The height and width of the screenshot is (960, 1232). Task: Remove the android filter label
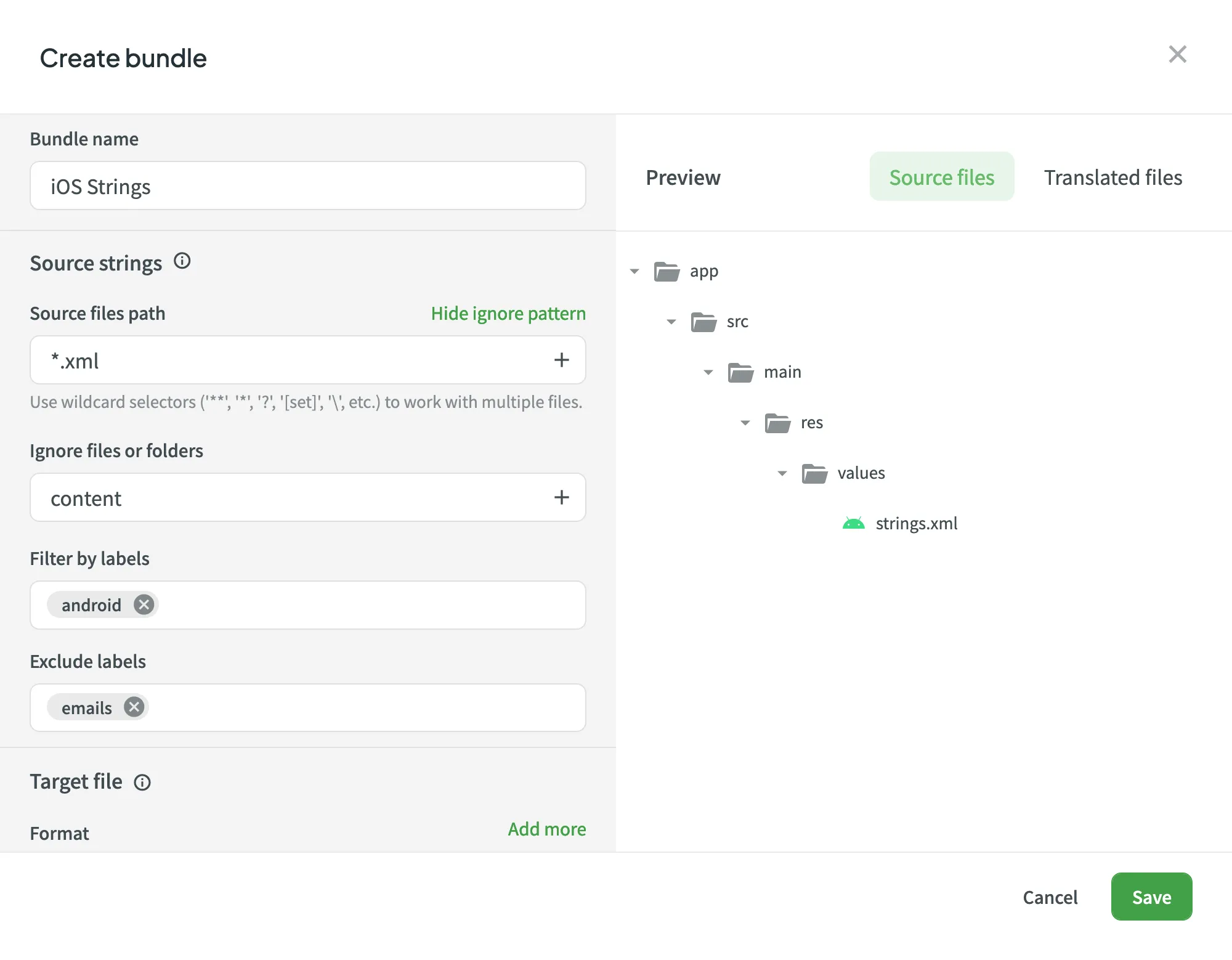(x=144, y=604)
